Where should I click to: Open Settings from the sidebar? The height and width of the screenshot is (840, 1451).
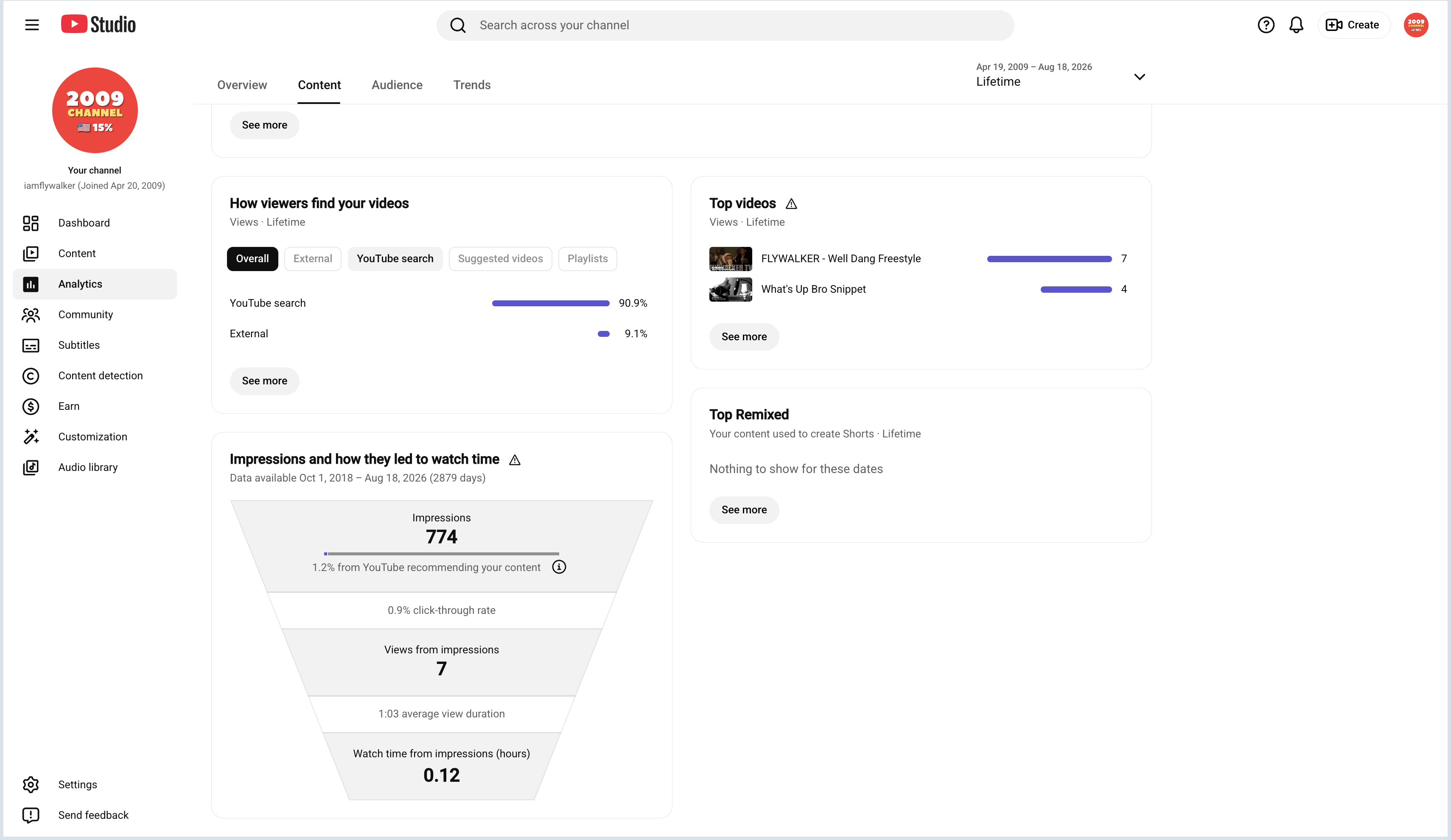tap(95, 784)
